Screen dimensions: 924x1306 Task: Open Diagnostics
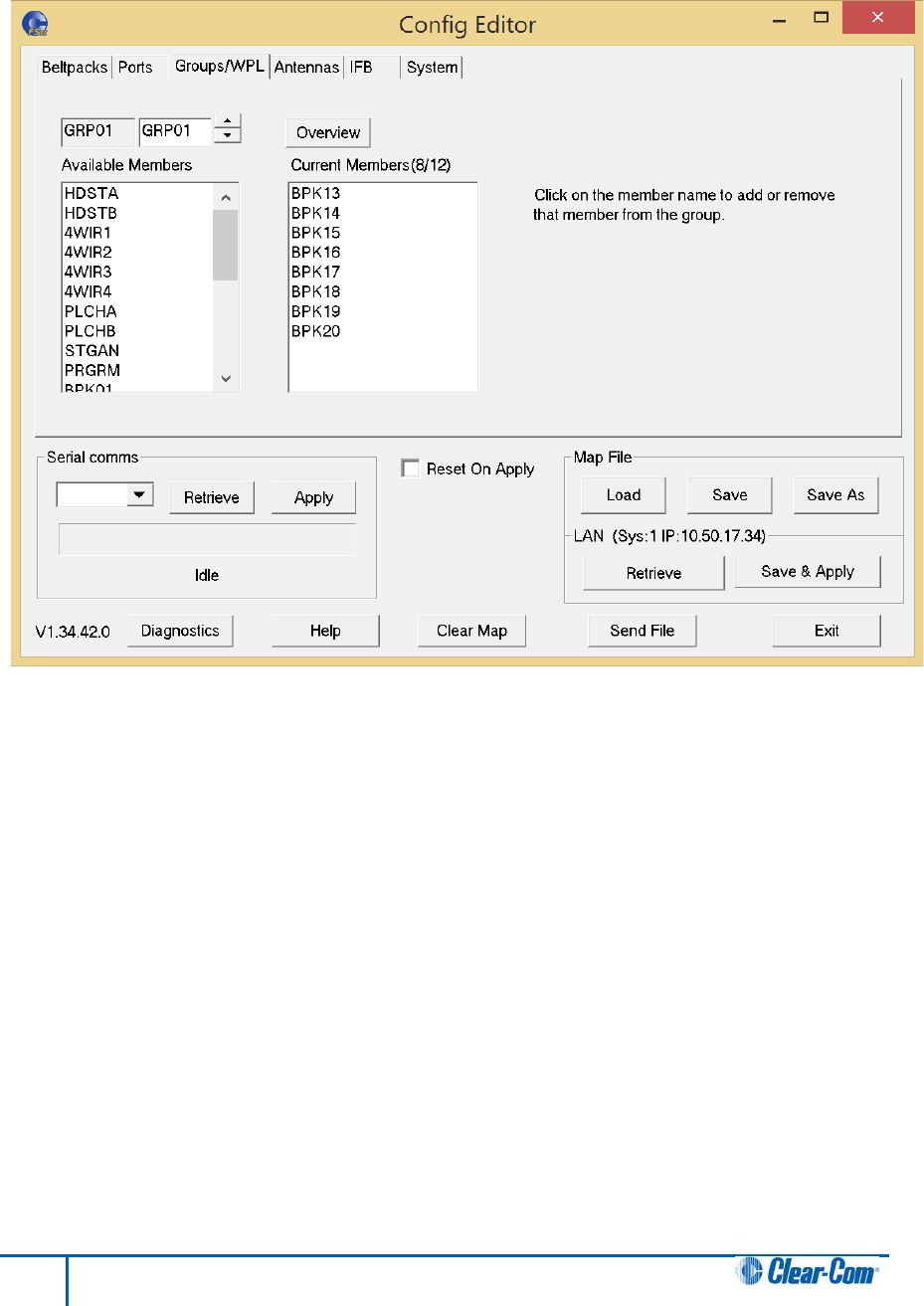pos(180,631)
